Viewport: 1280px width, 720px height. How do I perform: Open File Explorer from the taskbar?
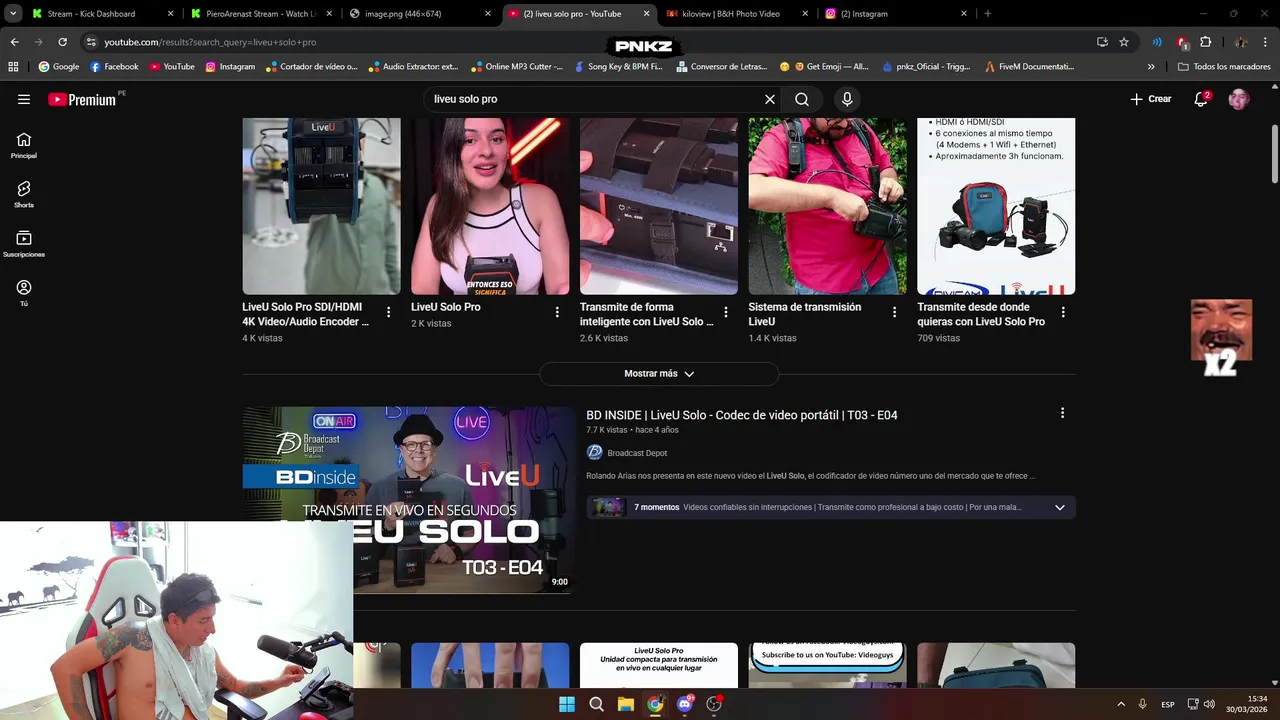click(625, 704)
